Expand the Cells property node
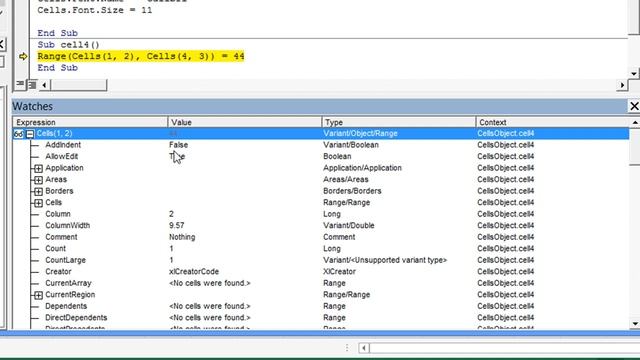This screenshot has height=360, width=640. pos(38,203)
